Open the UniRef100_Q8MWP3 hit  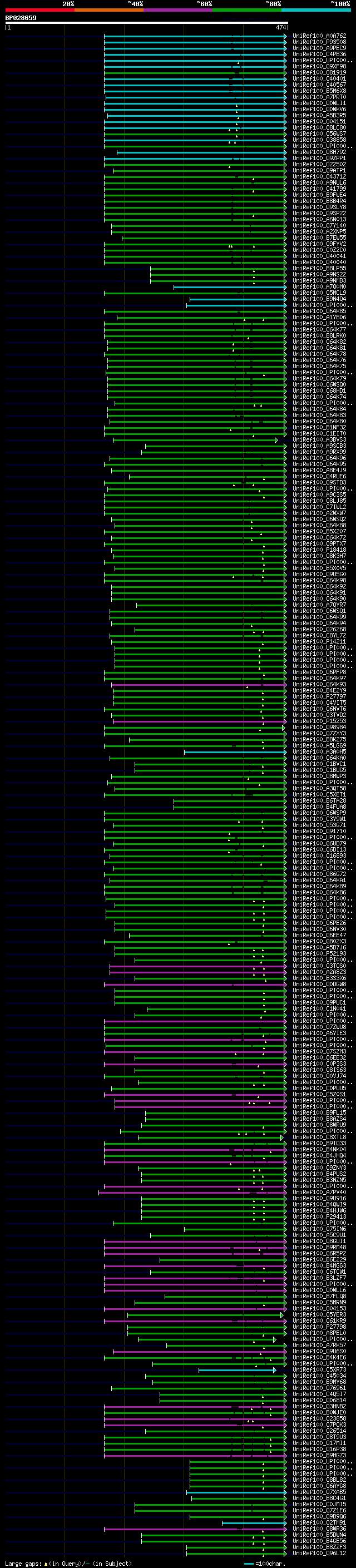(319, 776)
